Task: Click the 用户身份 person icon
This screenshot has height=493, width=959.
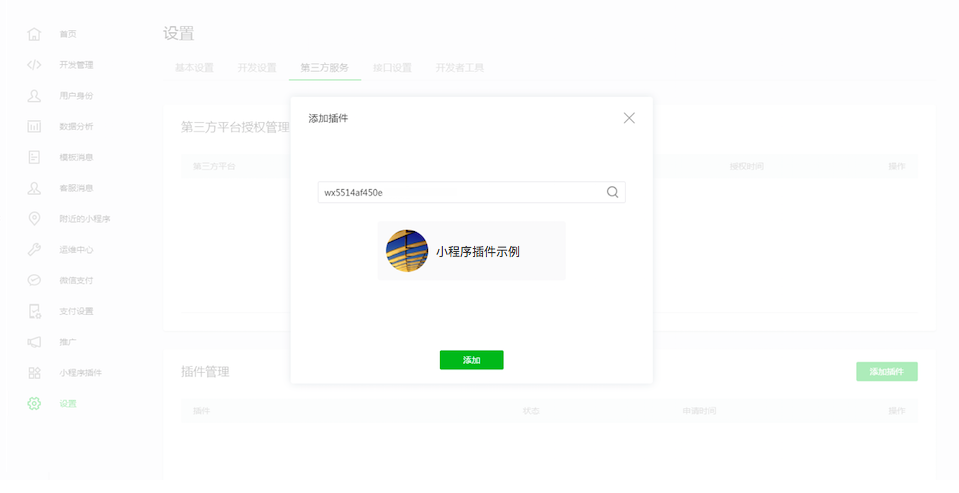Action: pyautogui.click(x=34, y=96)
